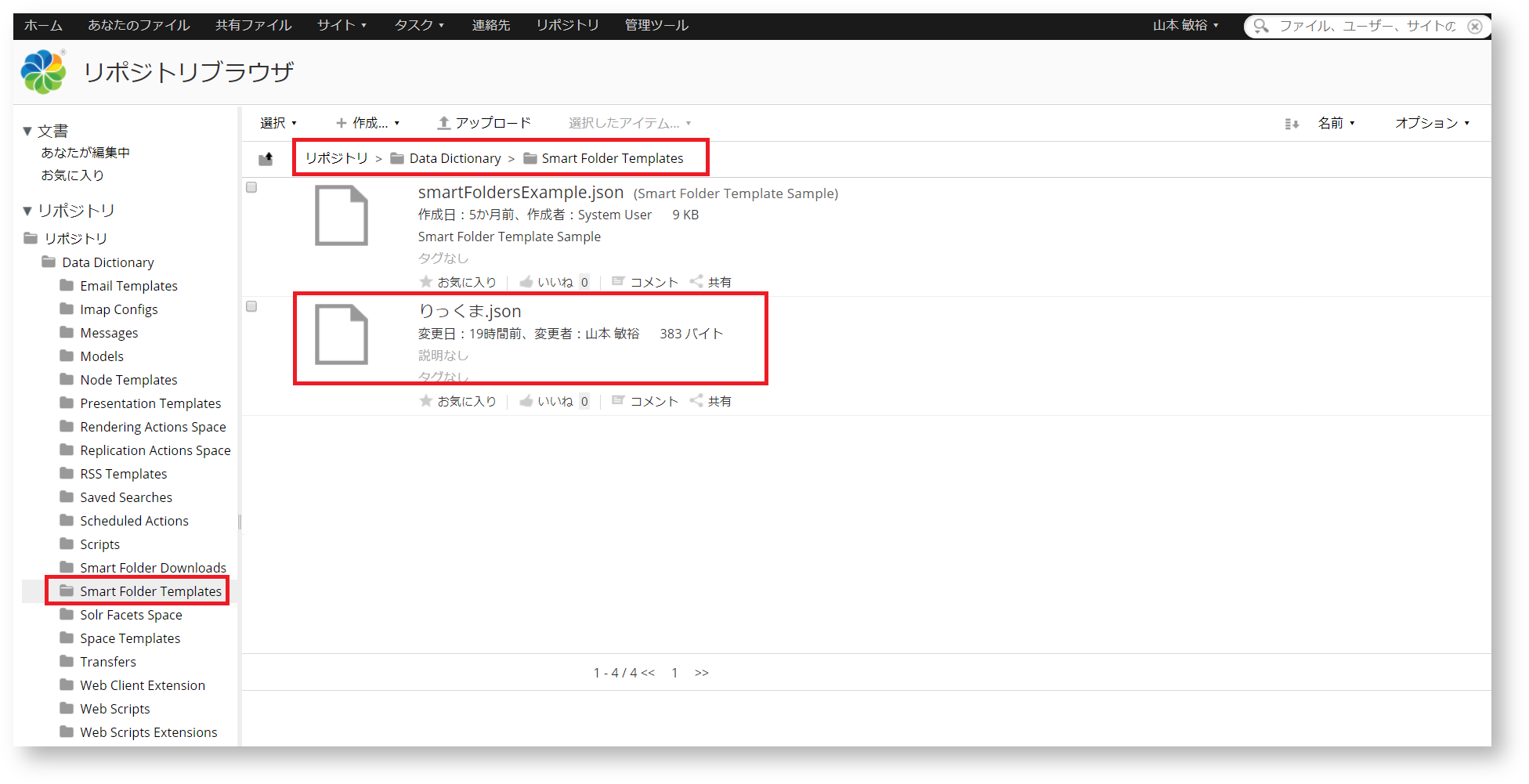Collapse the 文書 section triangle

(27, 132)
